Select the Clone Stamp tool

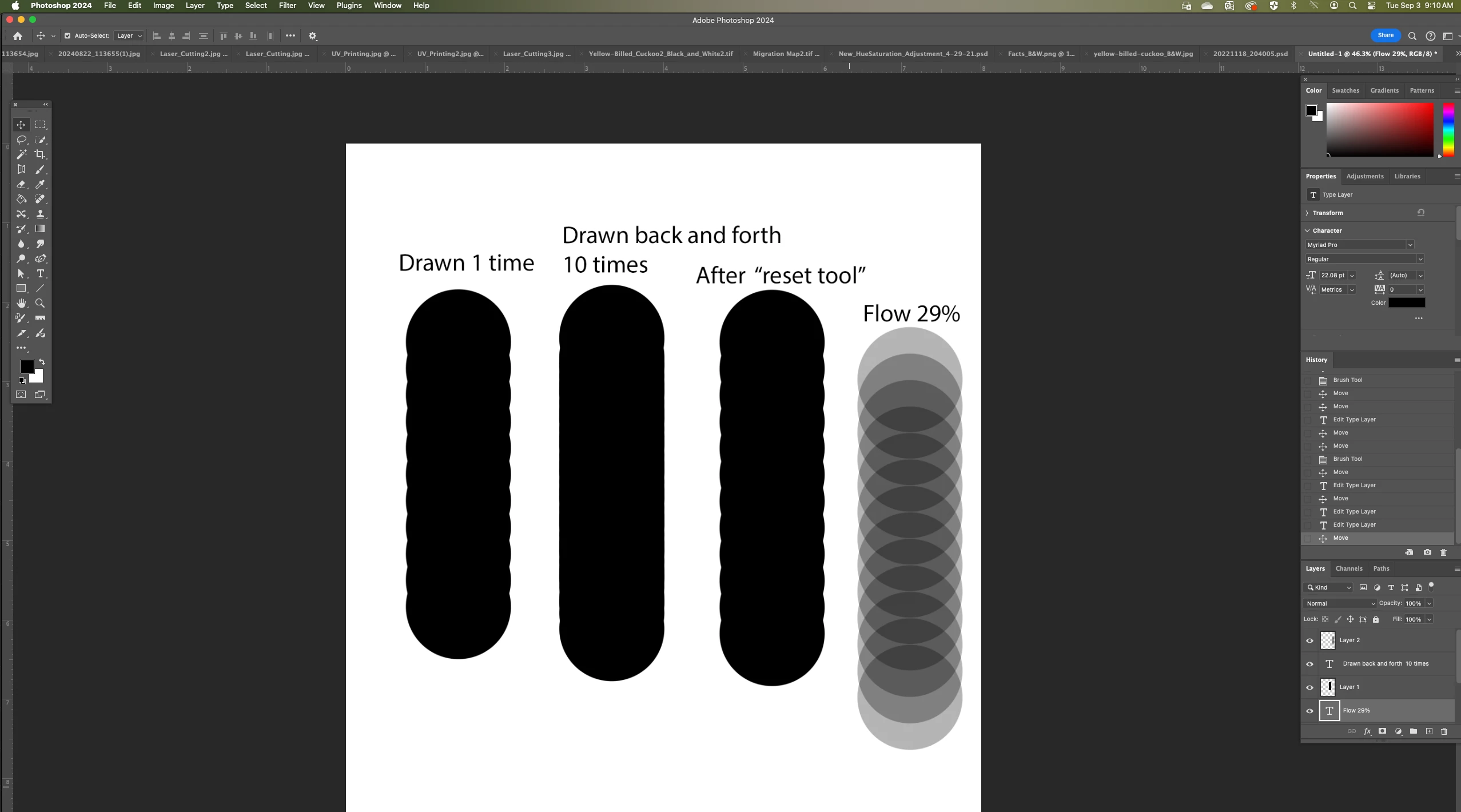coord(40,214)
